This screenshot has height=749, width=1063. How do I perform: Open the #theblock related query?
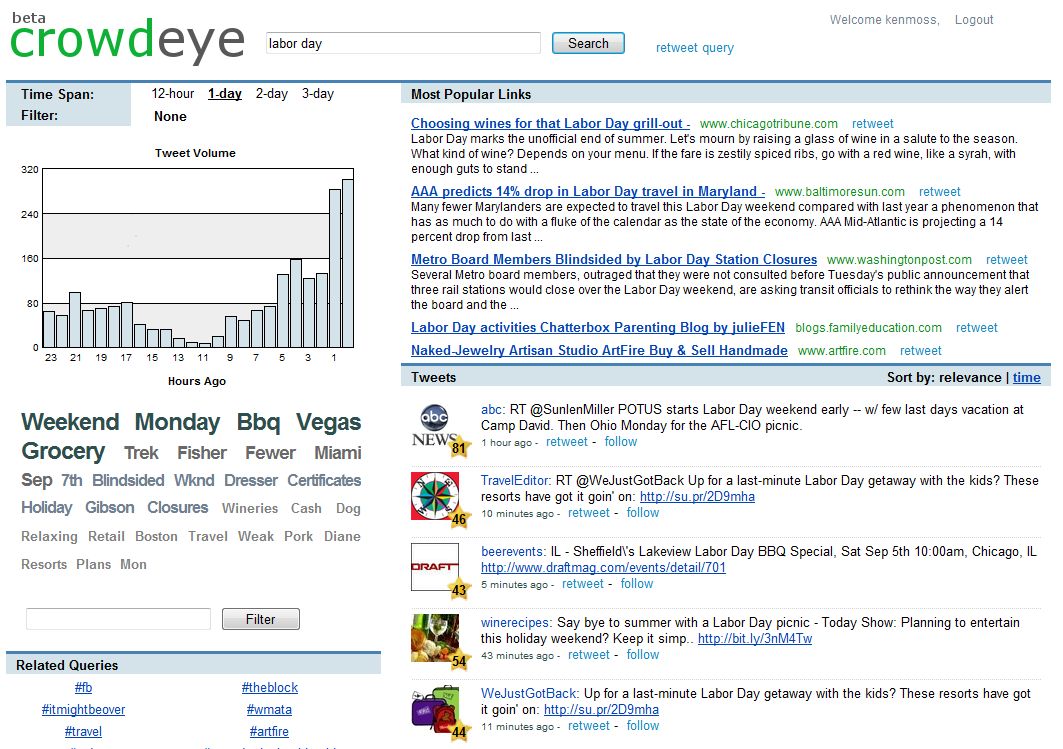(x=270, y=687)
